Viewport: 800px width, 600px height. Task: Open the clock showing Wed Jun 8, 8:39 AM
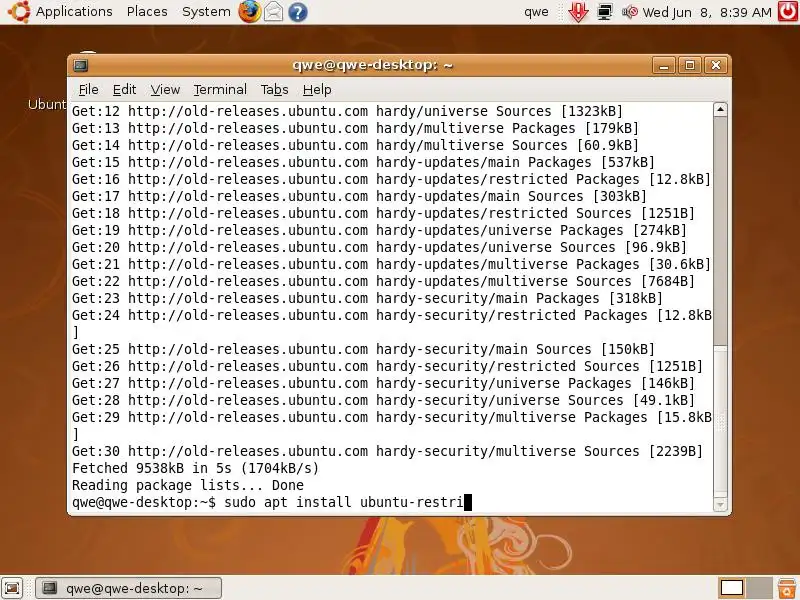707,12
